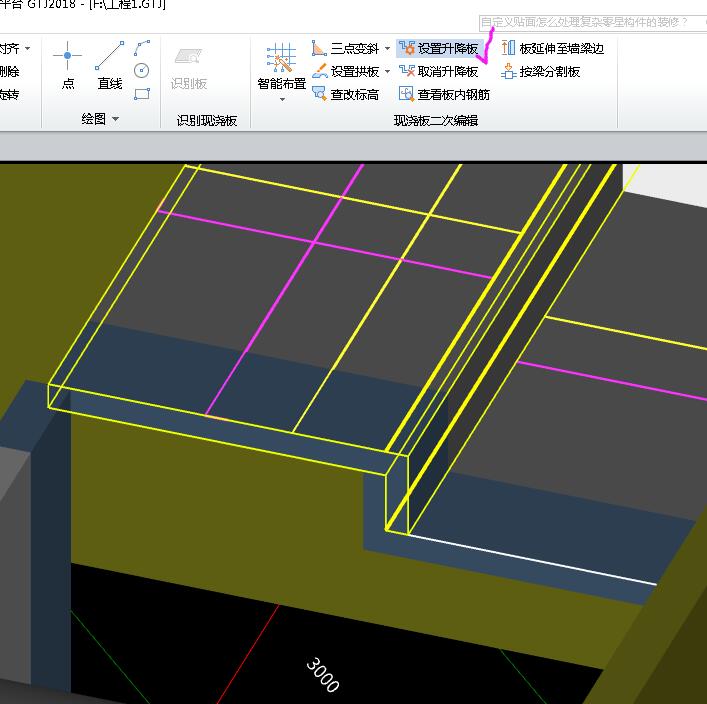Click Cancel Raised/Lowered Slab (取消升降板)

438,71
